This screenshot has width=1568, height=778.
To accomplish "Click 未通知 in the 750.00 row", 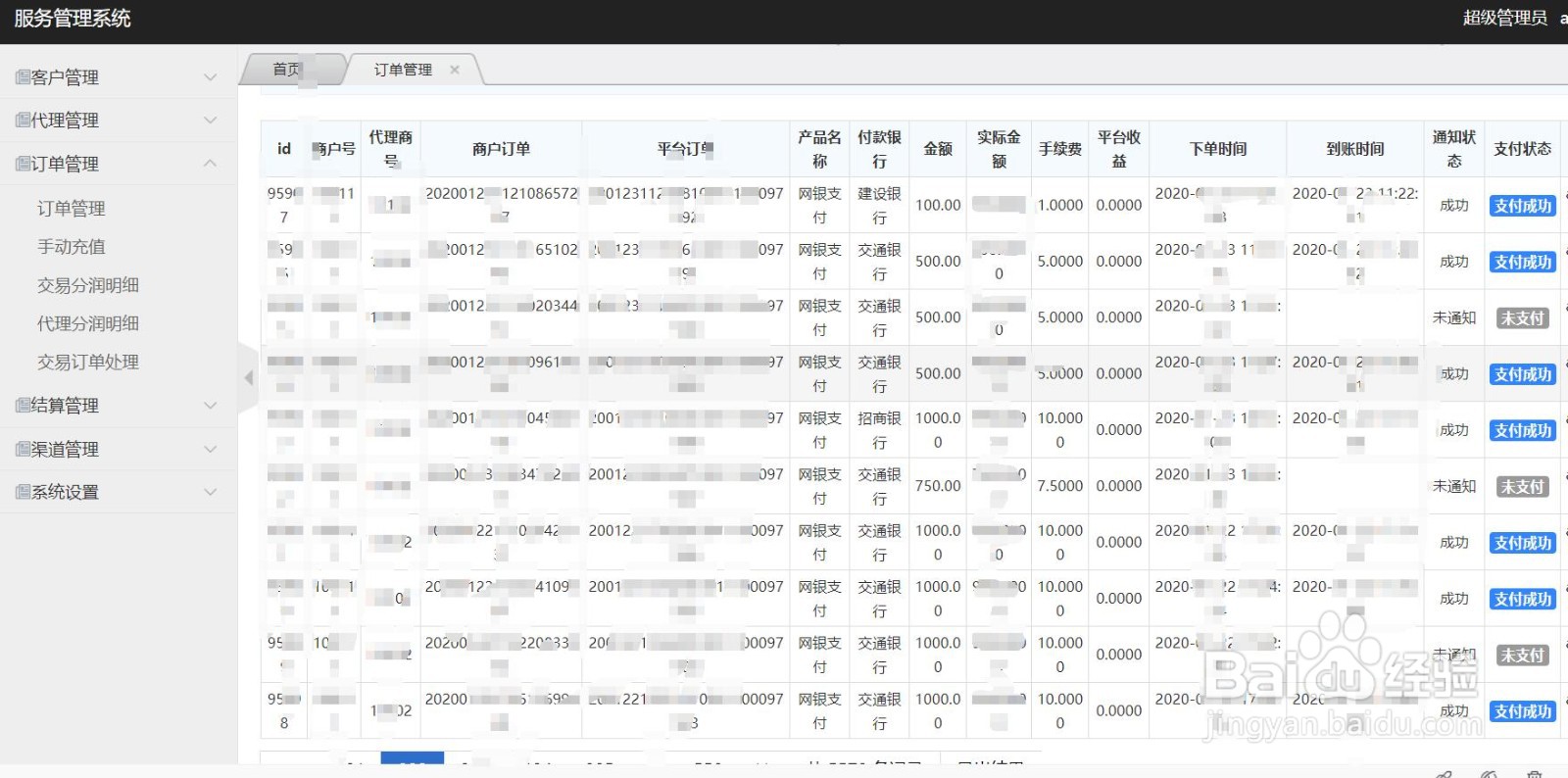I will 1454,486.
